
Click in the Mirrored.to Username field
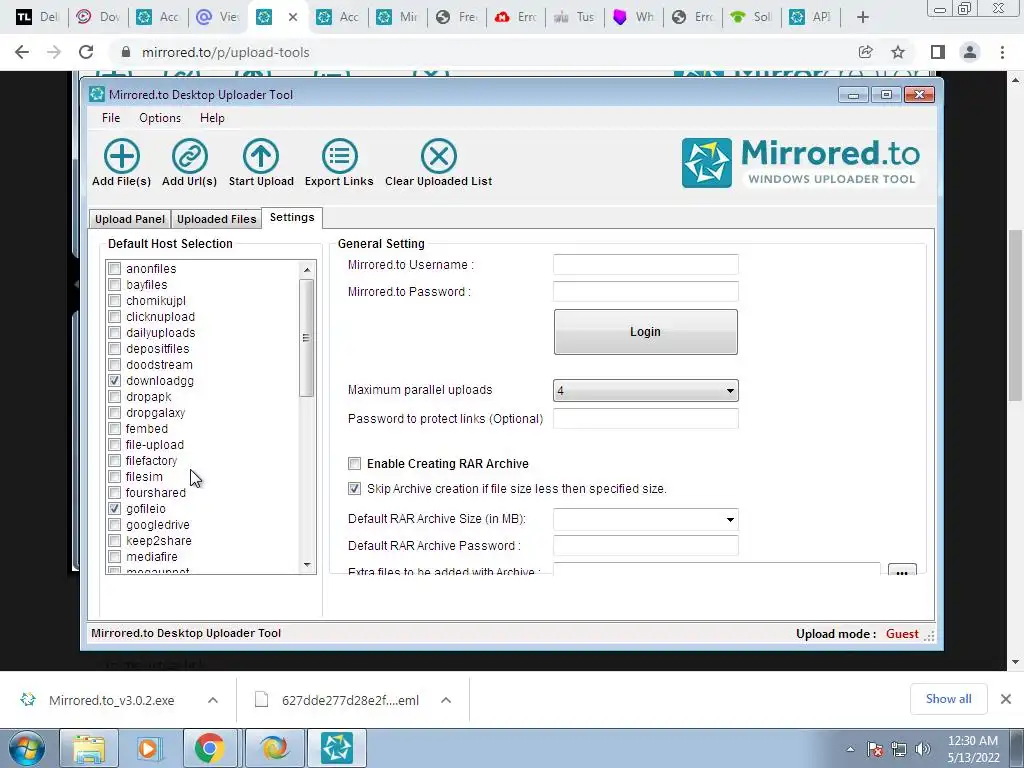645,264
